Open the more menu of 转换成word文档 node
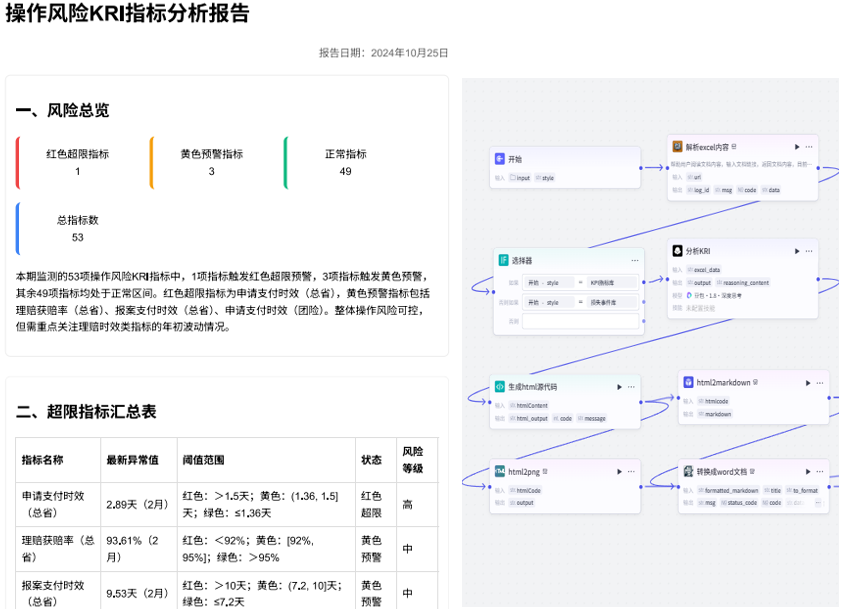845x609 pixels. tap(820, 472)
